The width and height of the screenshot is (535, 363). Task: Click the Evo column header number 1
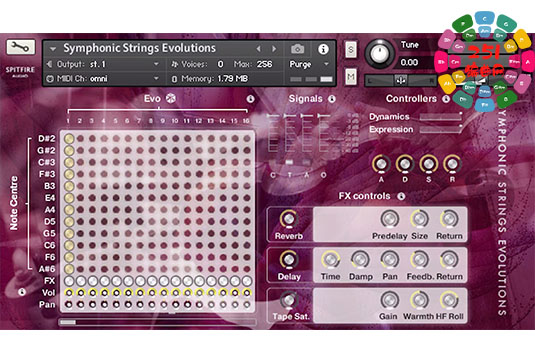coord(68,121)
